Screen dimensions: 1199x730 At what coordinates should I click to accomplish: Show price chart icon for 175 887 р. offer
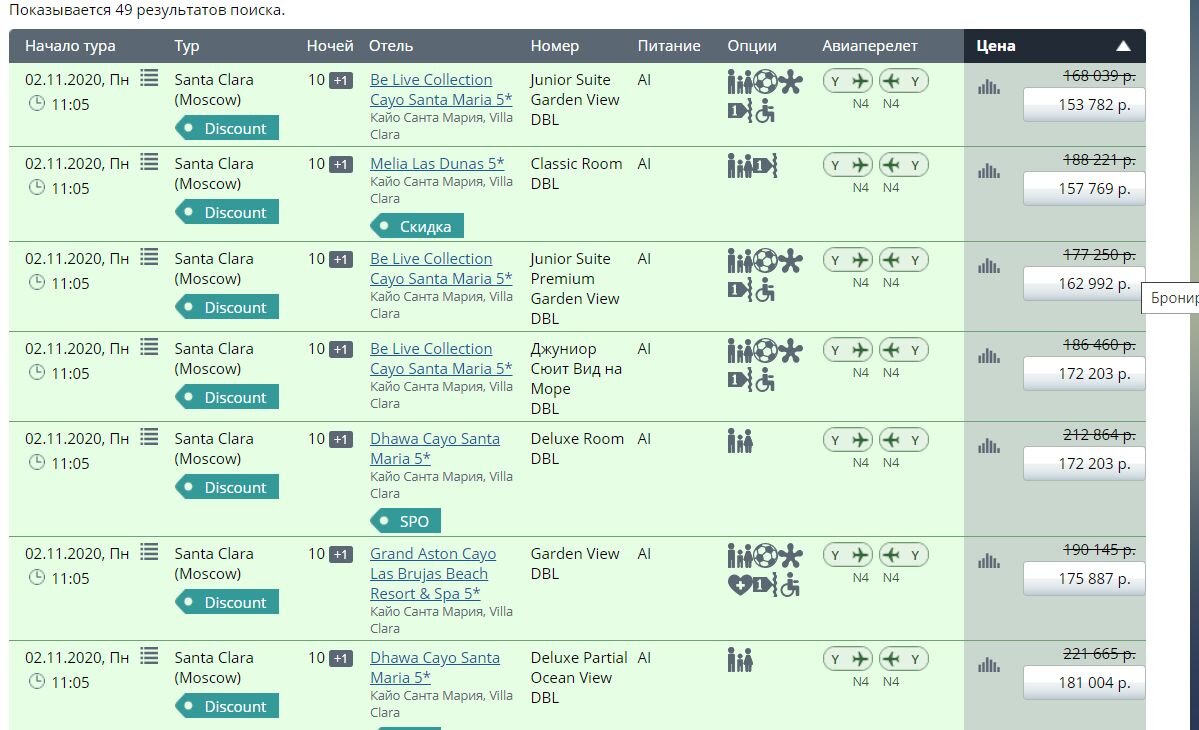pos(989,561)
